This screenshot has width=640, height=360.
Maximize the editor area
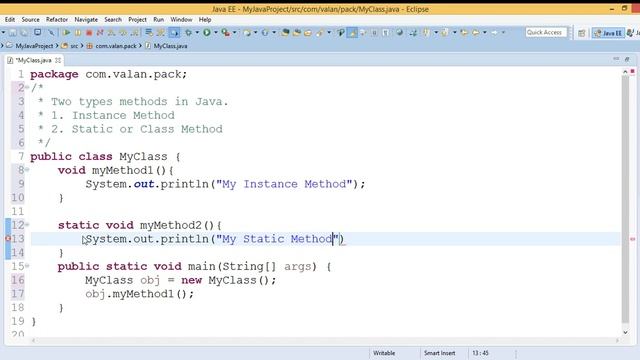pos(627,60)
